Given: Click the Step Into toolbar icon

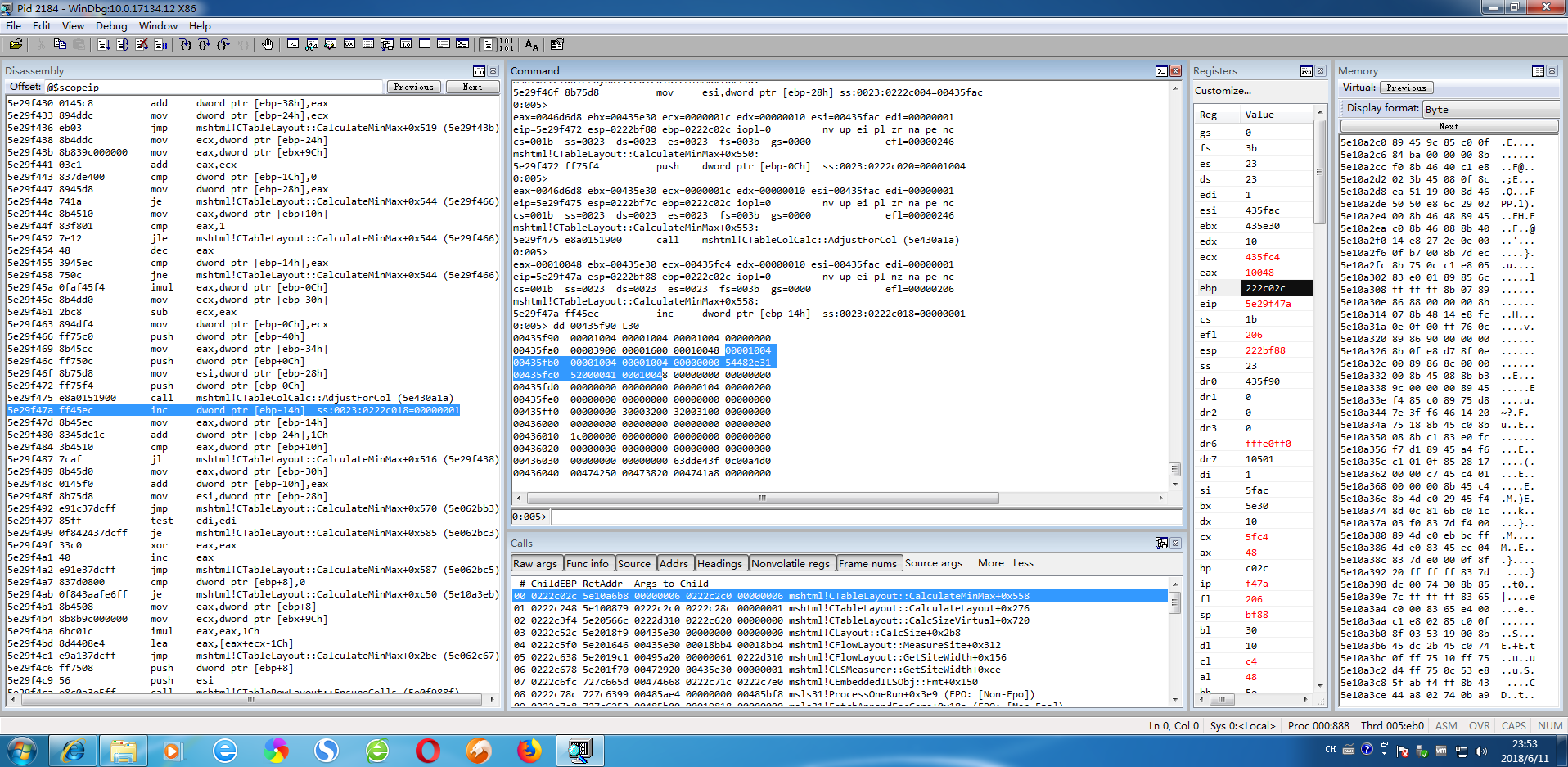Looking at the screenshot, I should pos(186,44).
